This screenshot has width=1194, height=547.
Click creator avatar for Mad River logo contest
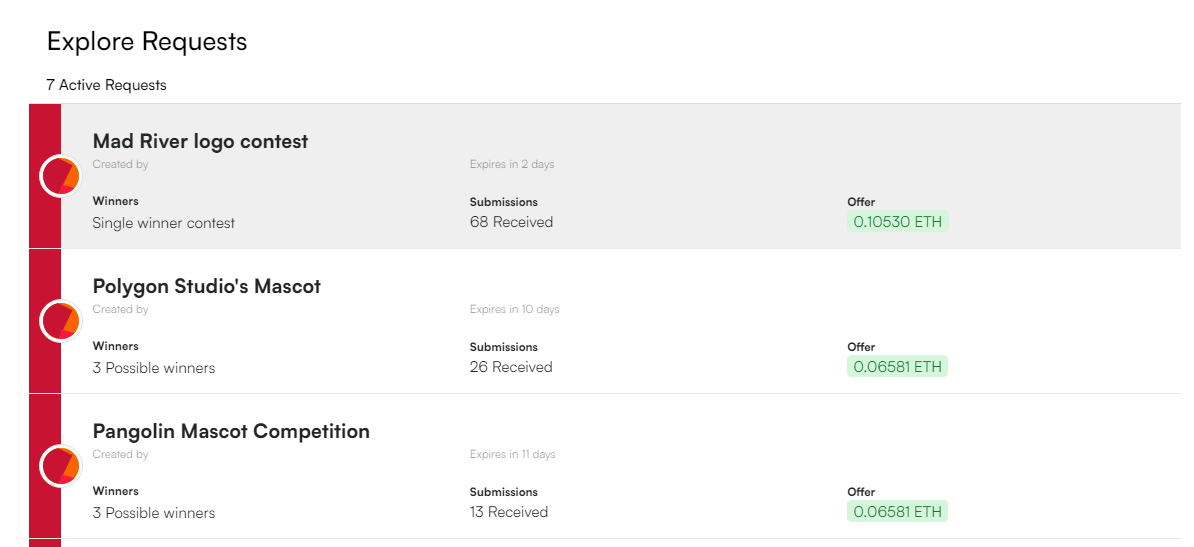pyautogui.click(x=60, y=177)
